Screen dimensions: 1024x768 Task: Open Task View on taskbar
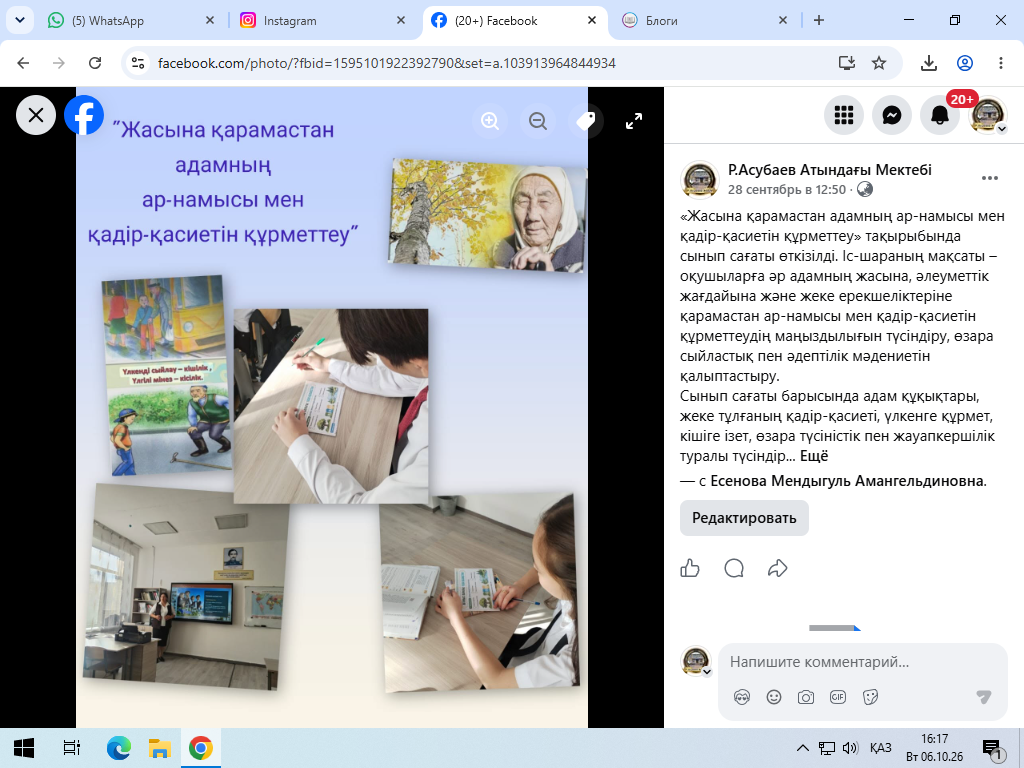tap(71, 748)
